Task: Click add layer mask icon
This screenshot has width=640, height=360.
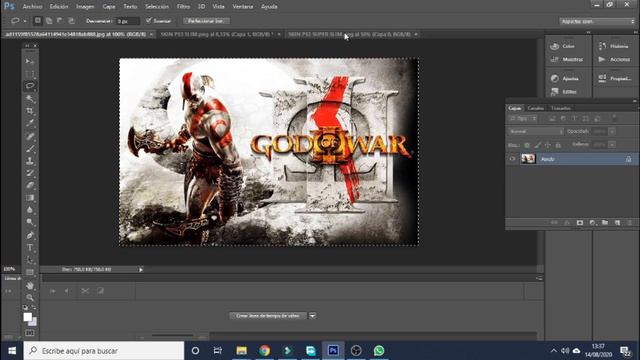Action: [x=580, y=223]
